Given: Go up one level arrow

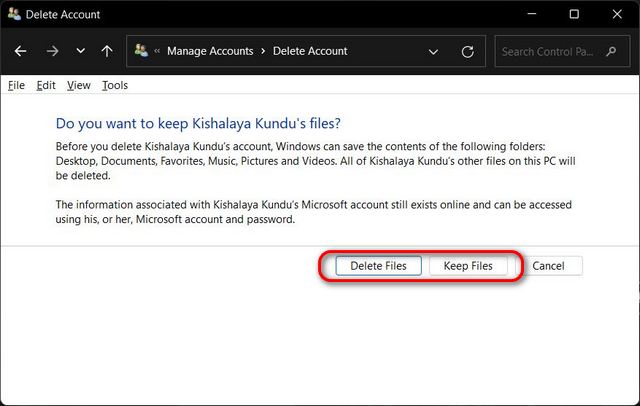Looking at the screenshot, I should point(107,51).
